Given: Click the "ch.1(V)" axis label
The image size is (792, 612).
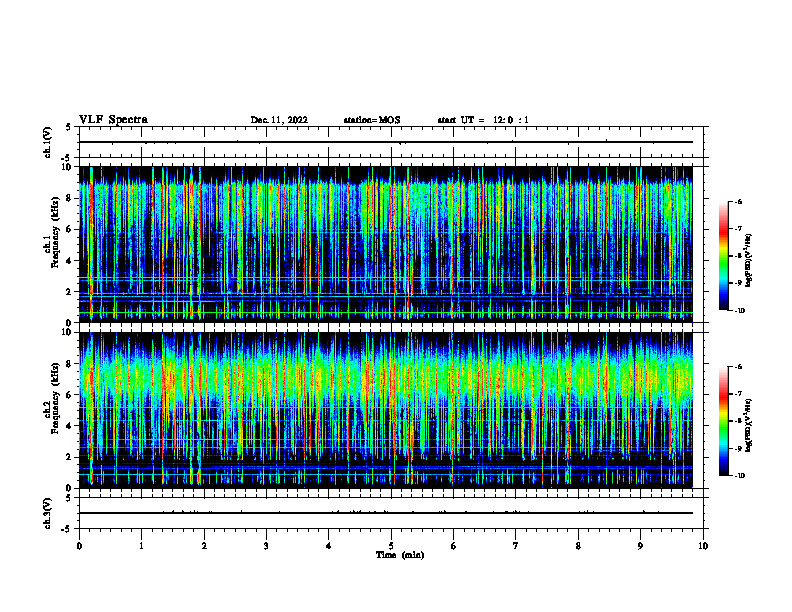Looking at the screenshot, I should 48,142.
